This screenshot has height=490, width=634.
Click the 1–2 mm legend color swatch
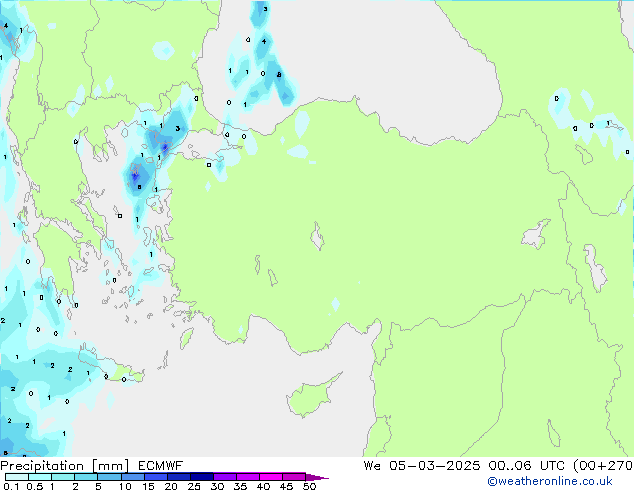click(x=63, y=477)
